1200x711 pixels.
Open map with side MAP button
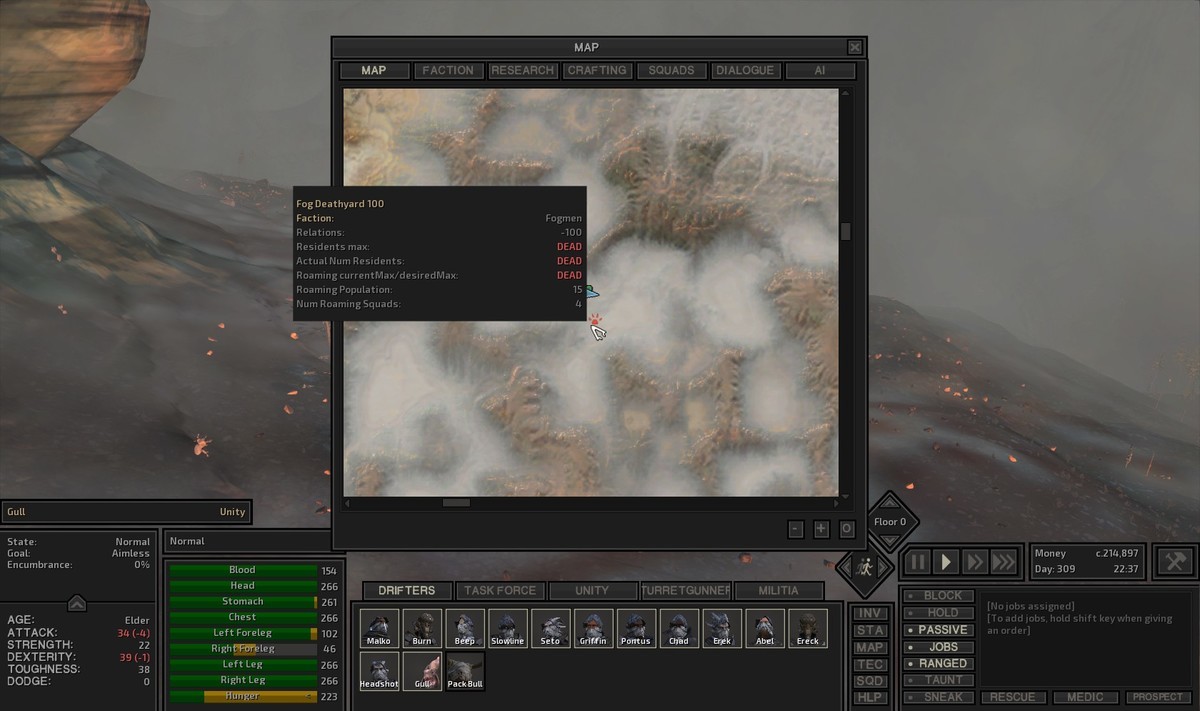(870, 648)
